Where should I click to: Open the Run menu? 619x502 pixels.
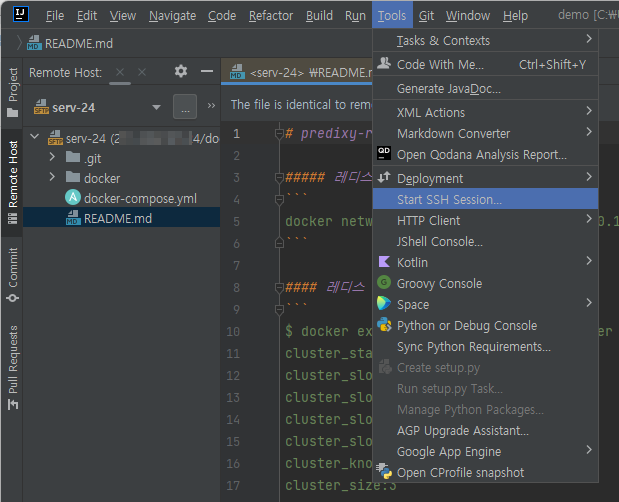tap(355, 16)
